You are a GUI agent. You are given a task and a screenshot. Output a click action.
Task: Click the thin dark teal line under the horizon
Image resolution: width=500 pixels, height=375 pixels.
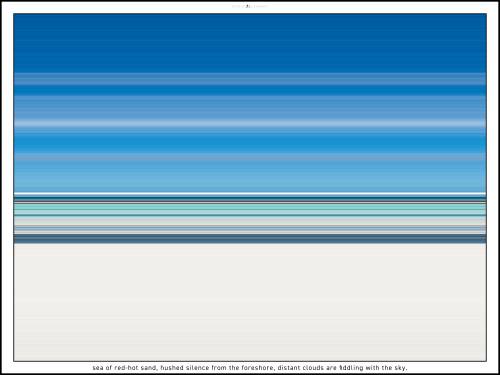[x=250, y=199]
